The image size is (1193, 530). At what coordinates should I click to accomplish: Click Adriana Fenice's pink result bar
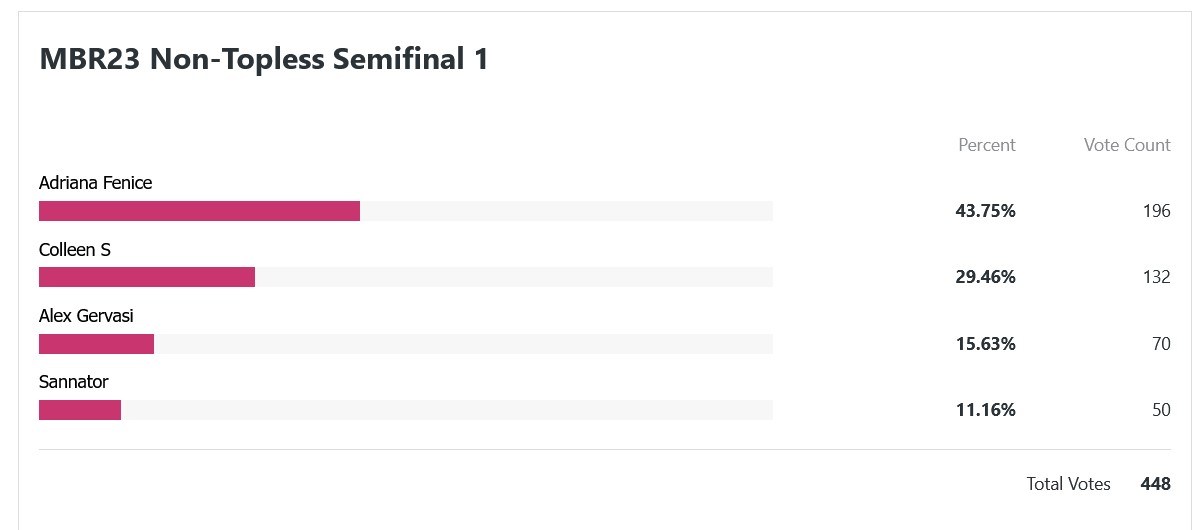click(x=199, y=211)
